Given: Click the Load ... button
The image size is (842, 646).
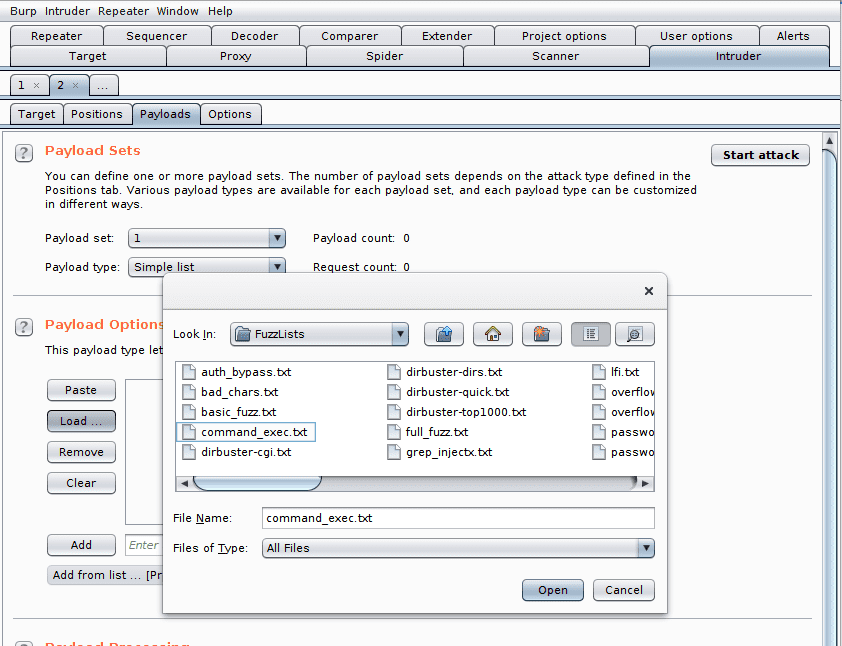Looking at the screenshot, I should [x=81, y=421].
